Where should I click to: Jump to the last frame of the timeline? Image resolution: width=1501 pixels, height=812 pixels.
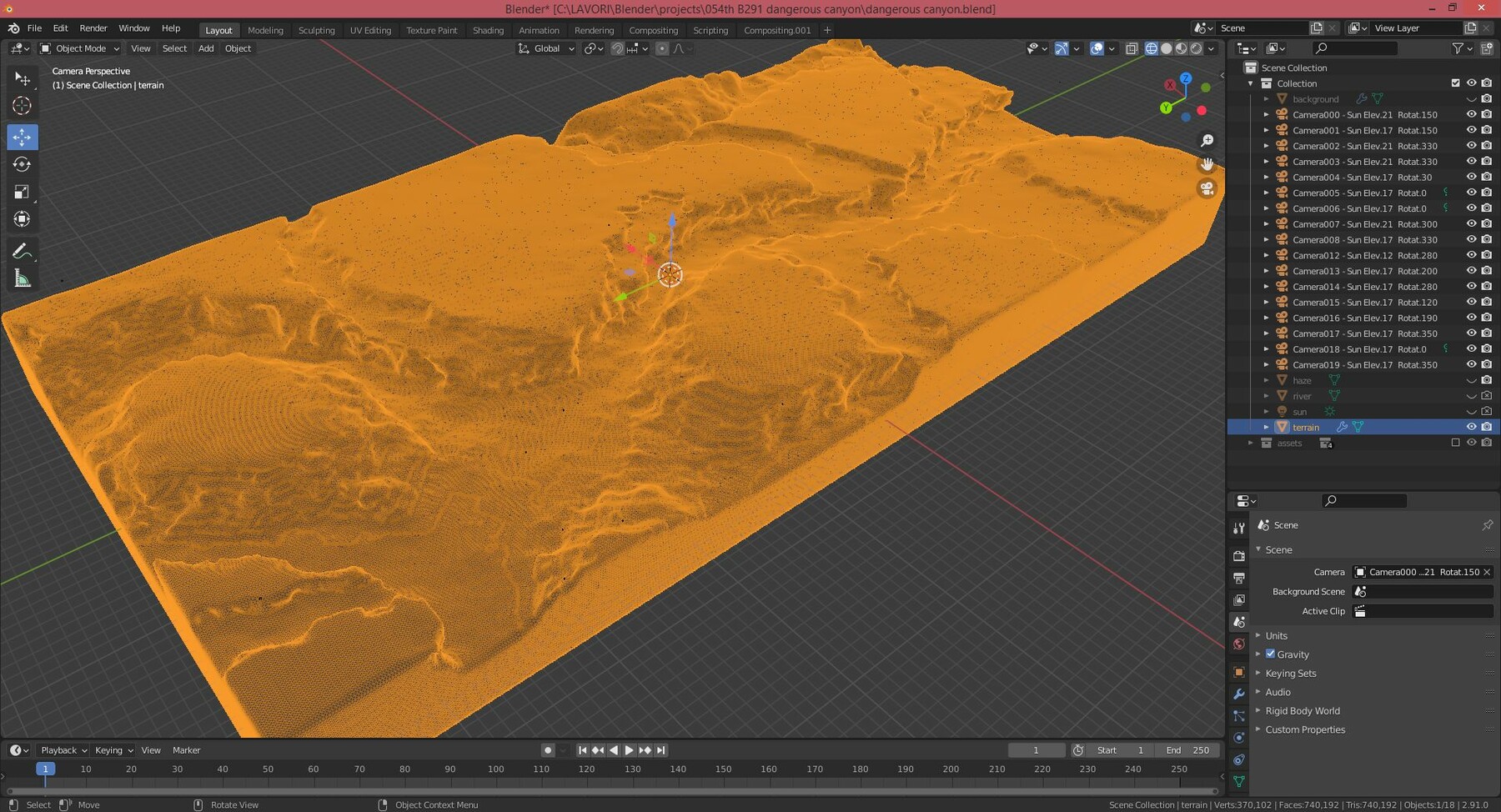[660, 749]
